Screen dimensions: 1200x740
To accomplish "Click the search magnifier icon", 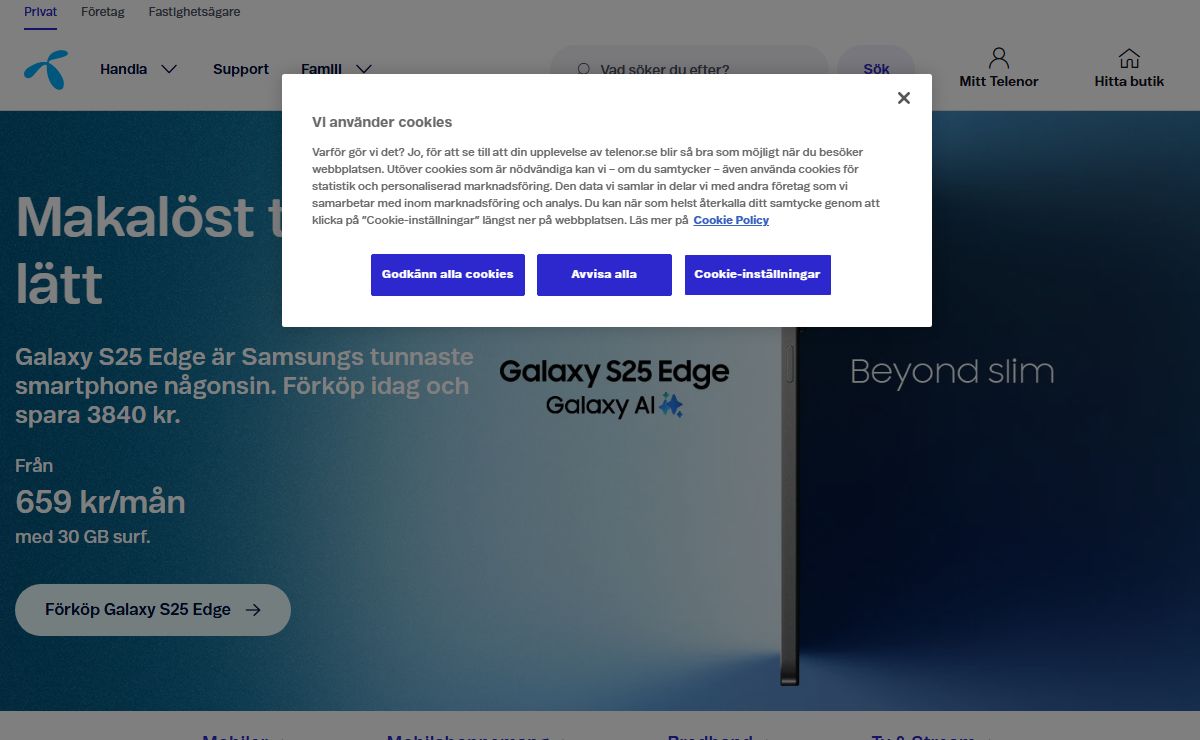I will [584, 70].
